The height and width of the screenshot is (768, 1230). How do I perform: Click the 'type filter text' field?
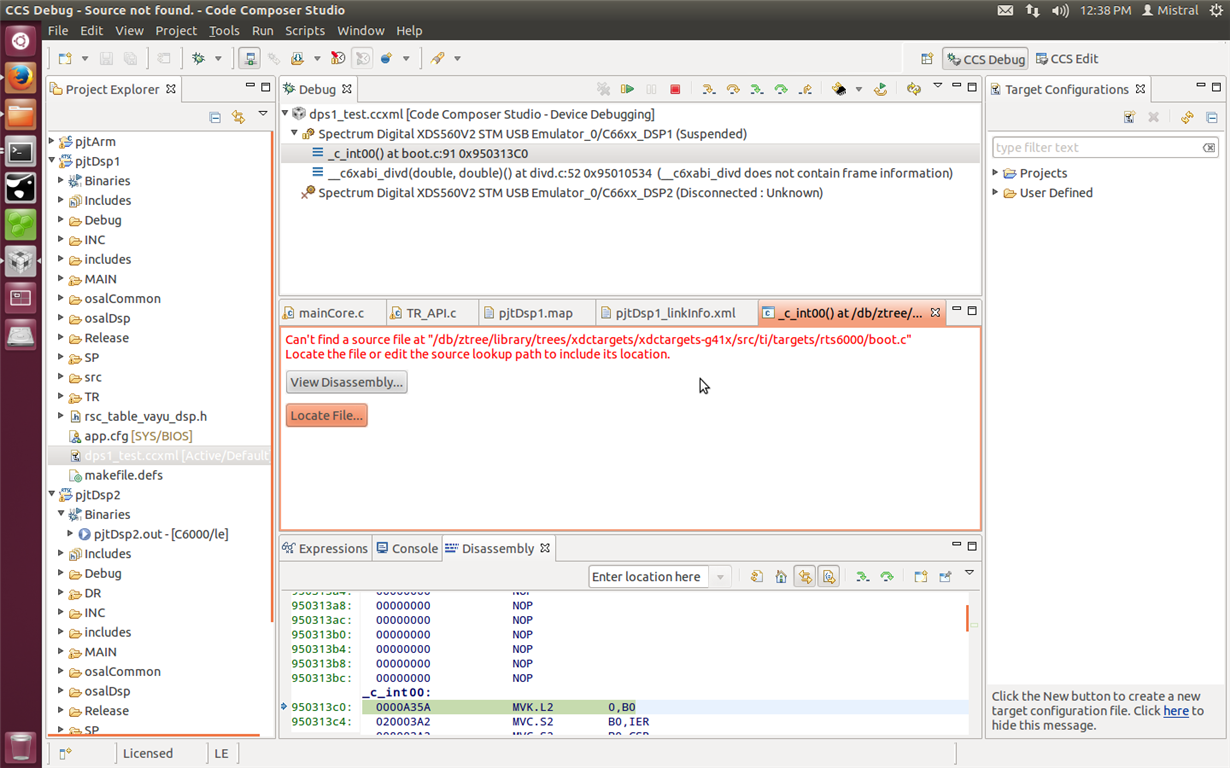pyautogui.click(x=1105, y=147)
